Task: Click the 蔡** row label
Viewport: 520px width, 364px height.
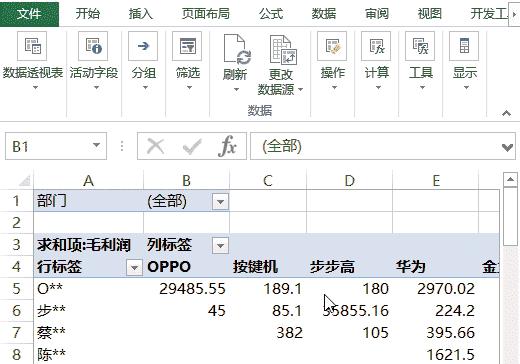Action: (51, 333)
